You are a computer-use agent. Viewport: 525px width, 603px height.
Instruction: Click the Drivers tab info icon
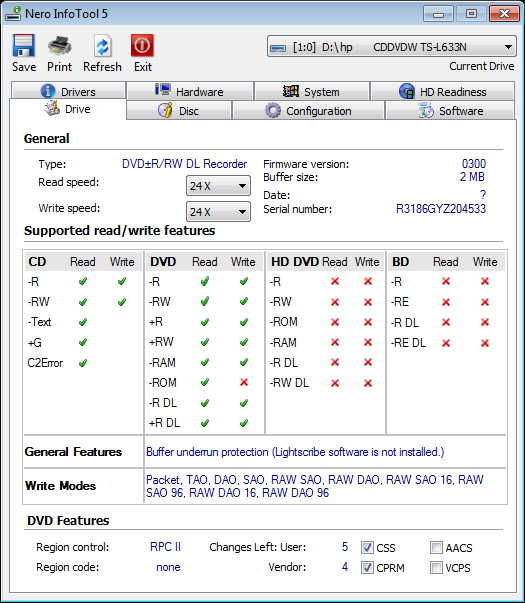[48, 91]
